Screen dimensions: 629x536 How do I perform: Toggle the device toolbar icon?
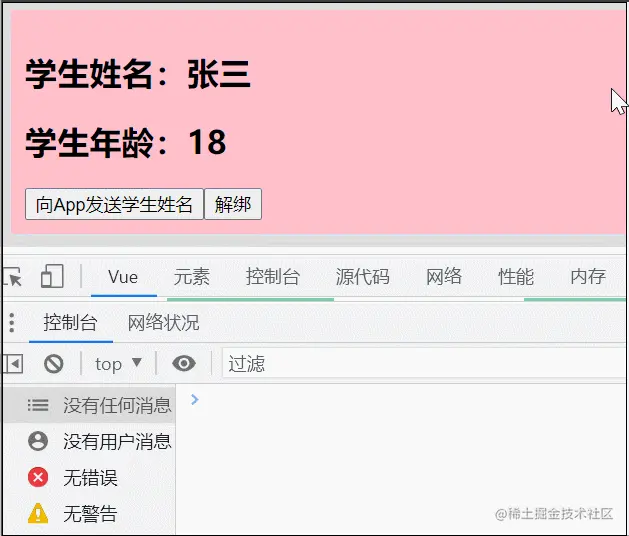coord(53,276)
